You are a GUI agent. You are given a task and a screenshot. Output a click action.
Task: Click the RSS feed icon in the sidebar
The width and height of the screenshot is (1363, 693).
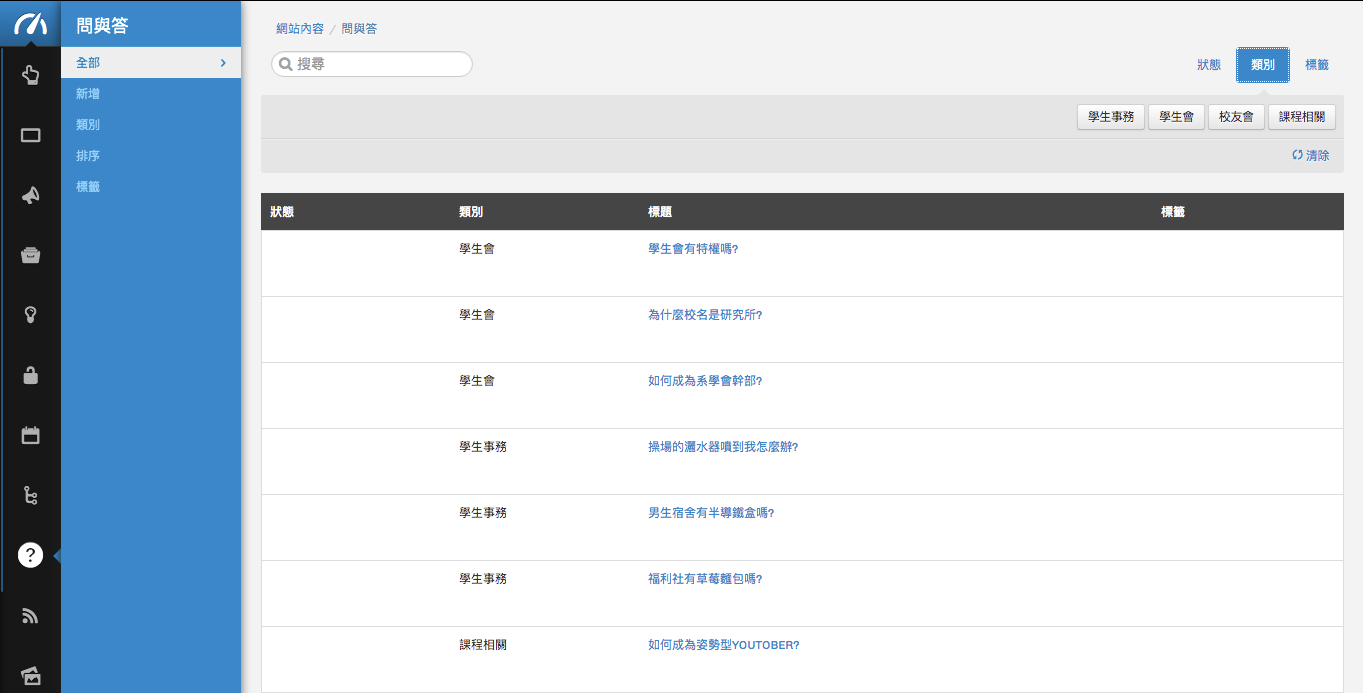tap(30, 615)
